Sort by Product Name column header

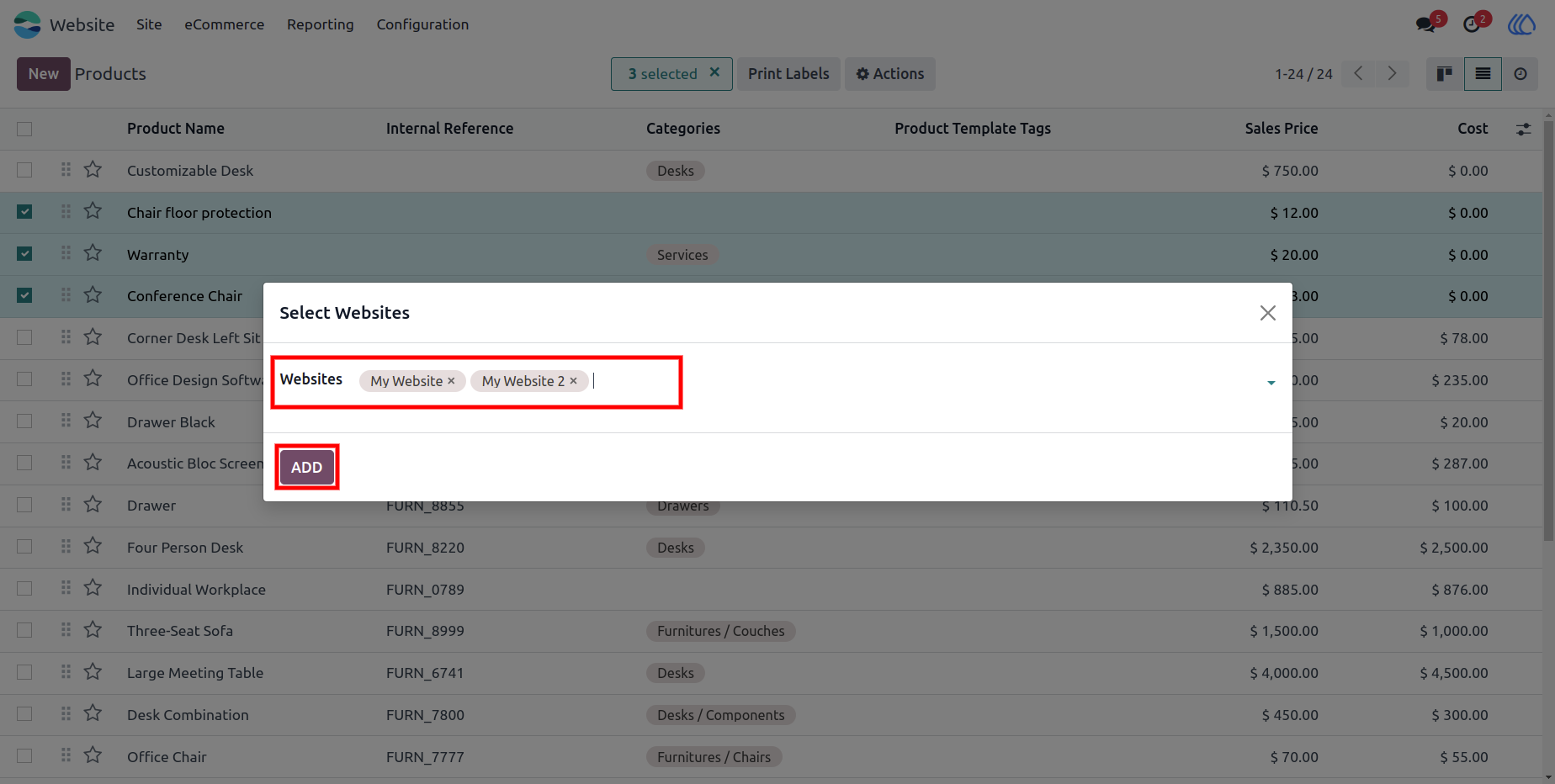tap(176, 129)
